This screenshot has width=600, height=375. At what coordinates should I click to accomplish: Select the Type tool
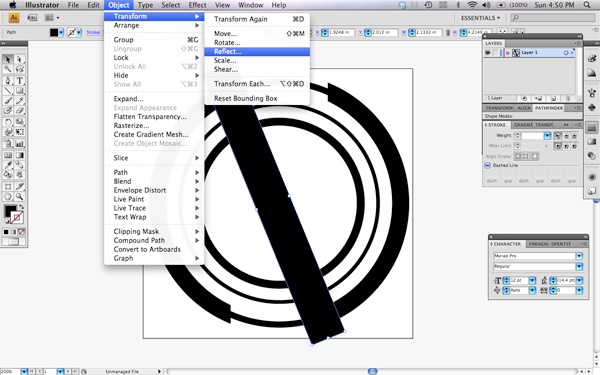[x=20, y=81]
